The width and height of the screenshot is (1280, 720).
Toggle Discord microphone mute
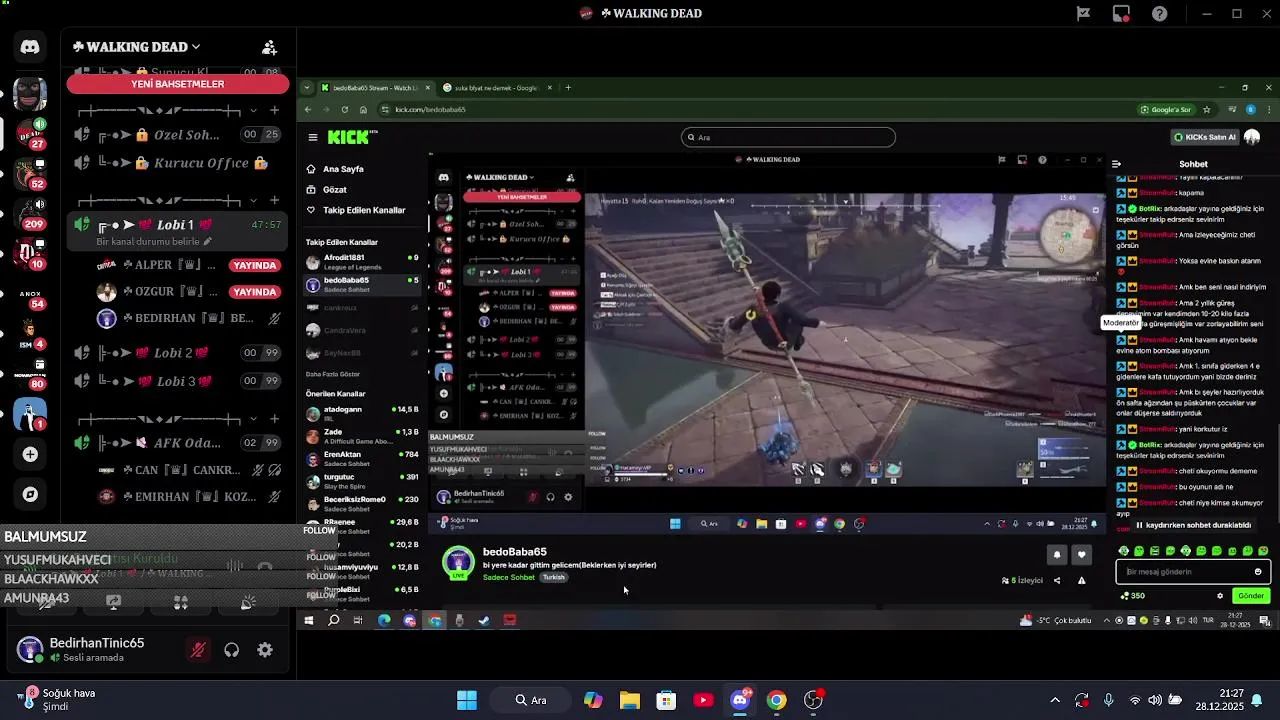(x=198, y=650)
